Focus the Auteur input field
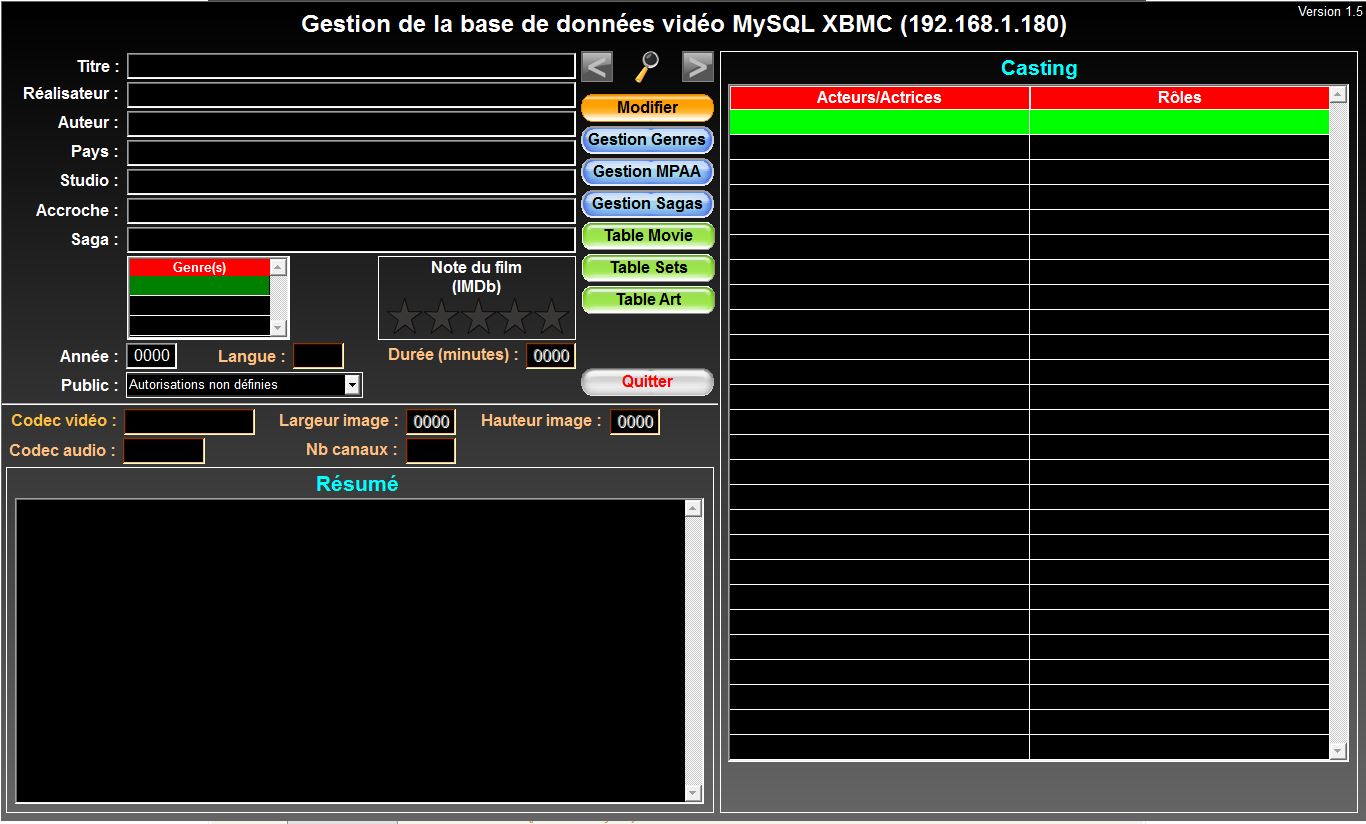The width and height of the screenshot is (1366, 824). pos(351,124)
